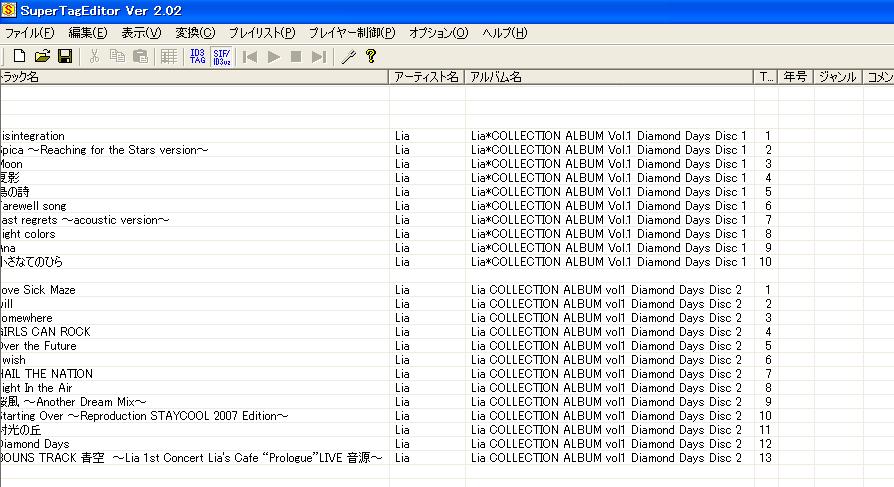Sort by アーティスト名 column header
The width and height of the screenshot is (894, 487).
(x=426, y=77)
